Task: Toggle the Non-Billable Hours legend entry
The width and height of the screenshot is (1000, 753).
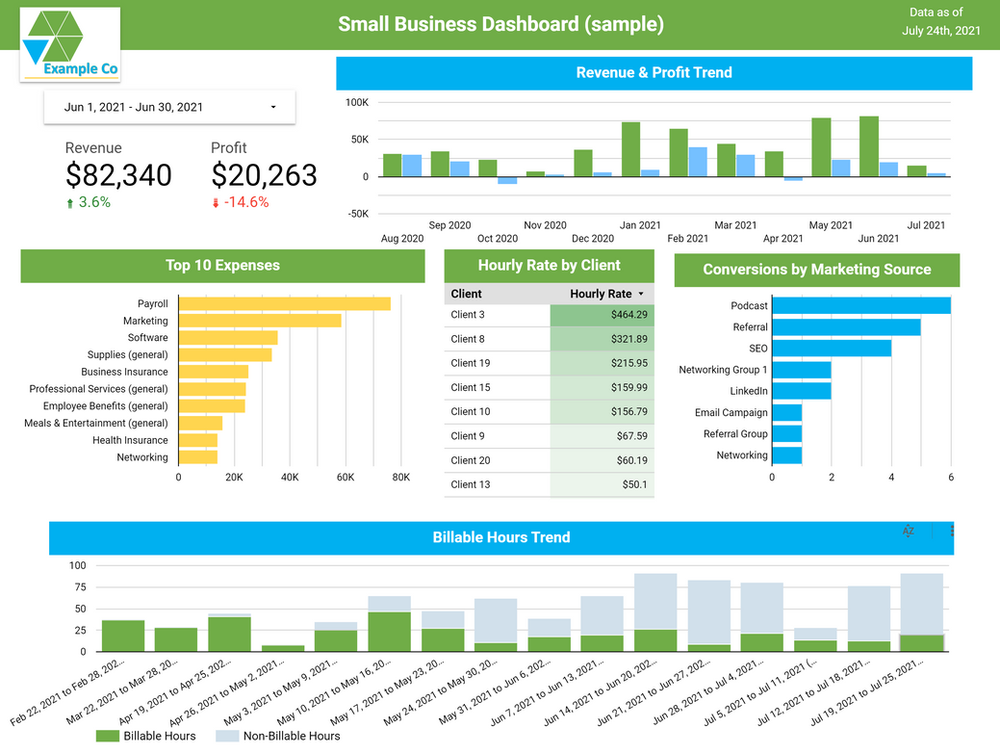Action: click(281, 736)
